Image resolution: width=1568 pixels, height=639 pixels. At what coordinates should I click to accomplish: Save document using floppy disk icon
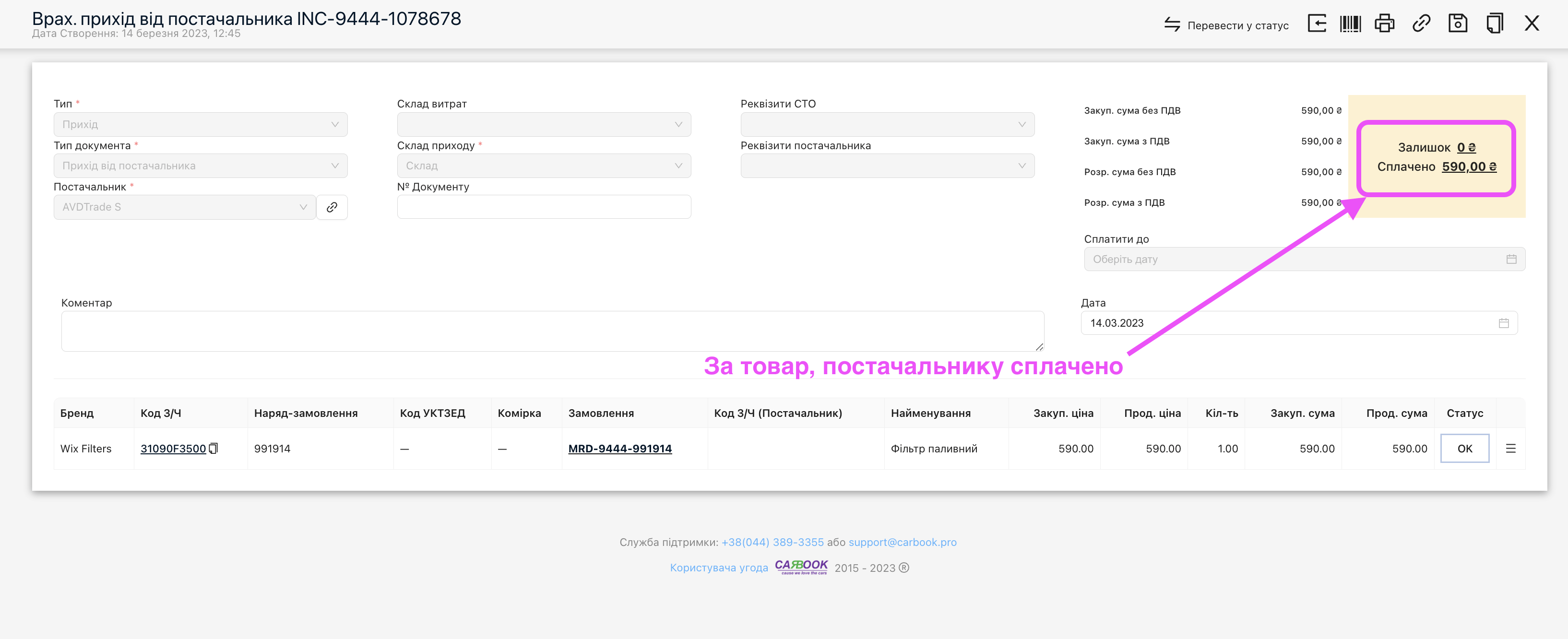[1458, 24]
